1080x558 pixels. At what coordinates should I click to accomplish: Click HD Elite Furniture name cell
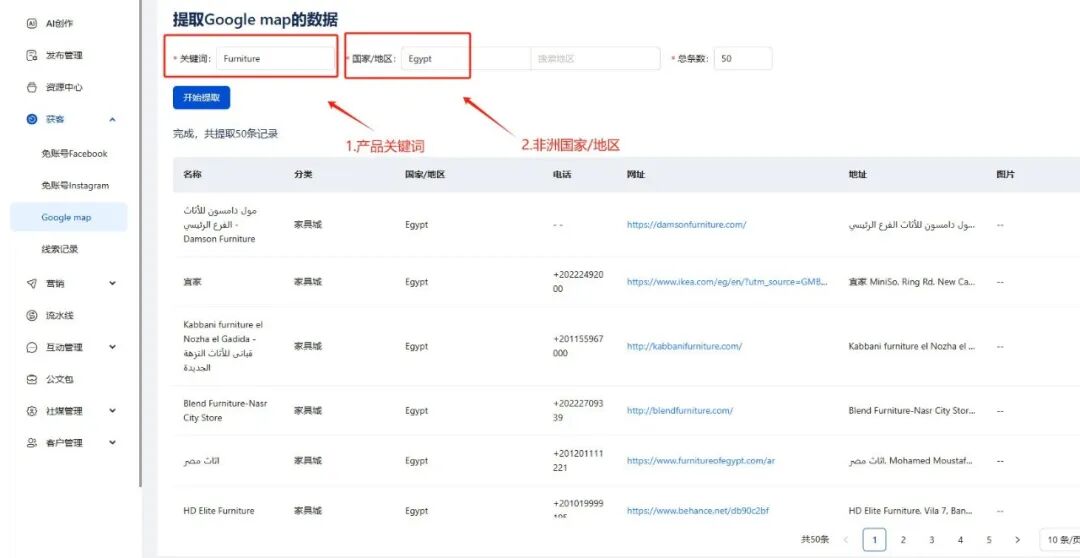(218, 510)
